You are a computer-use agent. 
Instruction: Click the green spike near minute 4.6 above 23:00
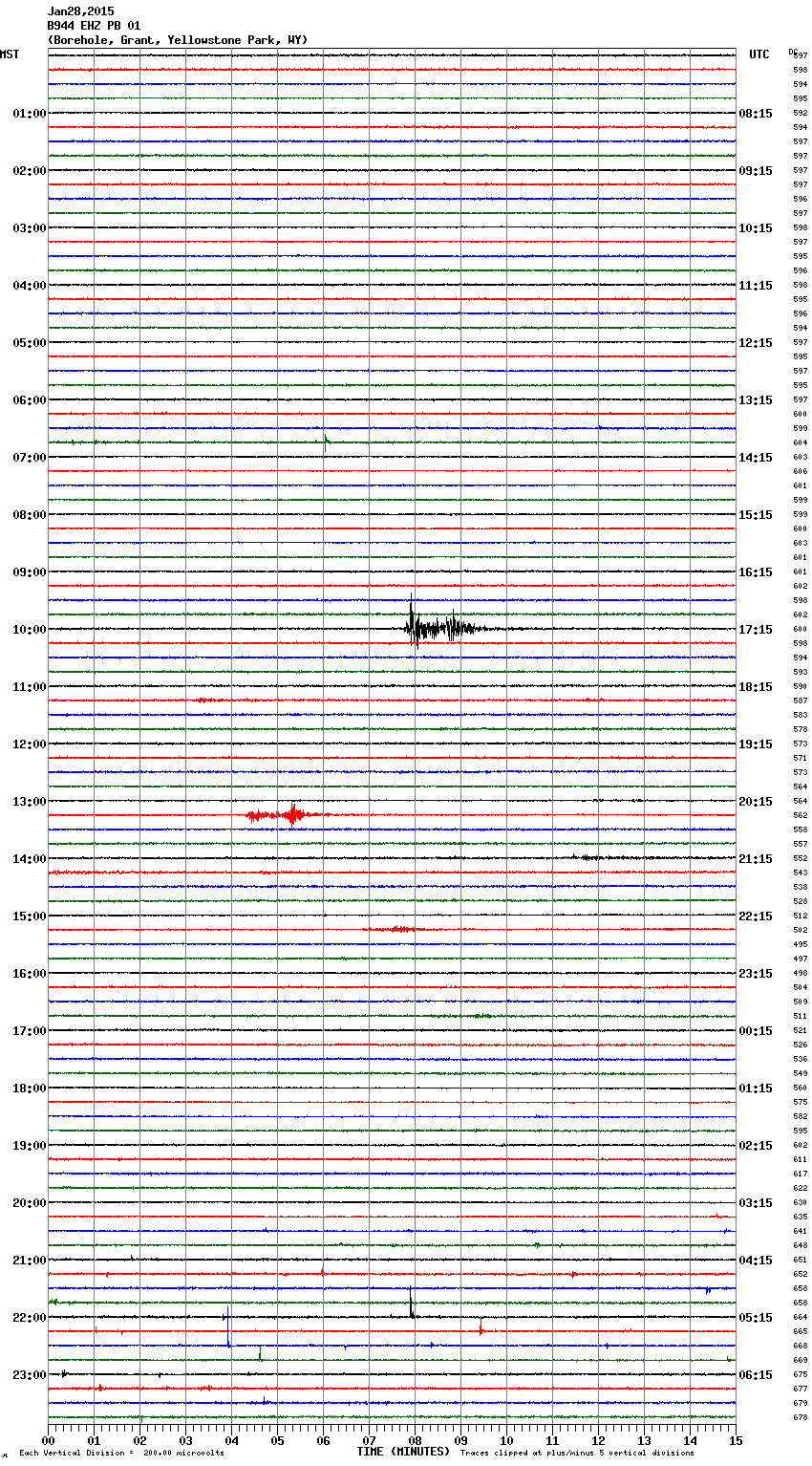[x=260, y=1352]
